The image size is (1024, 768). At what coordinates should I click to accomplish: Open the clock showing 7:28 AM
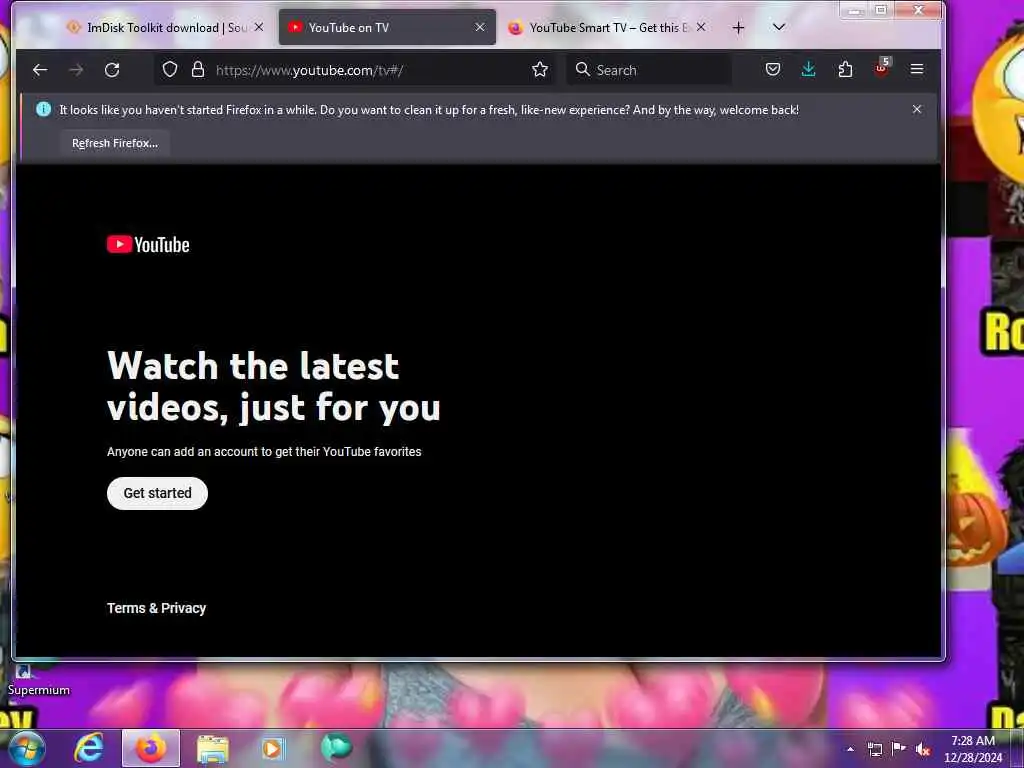pos(972,749)
